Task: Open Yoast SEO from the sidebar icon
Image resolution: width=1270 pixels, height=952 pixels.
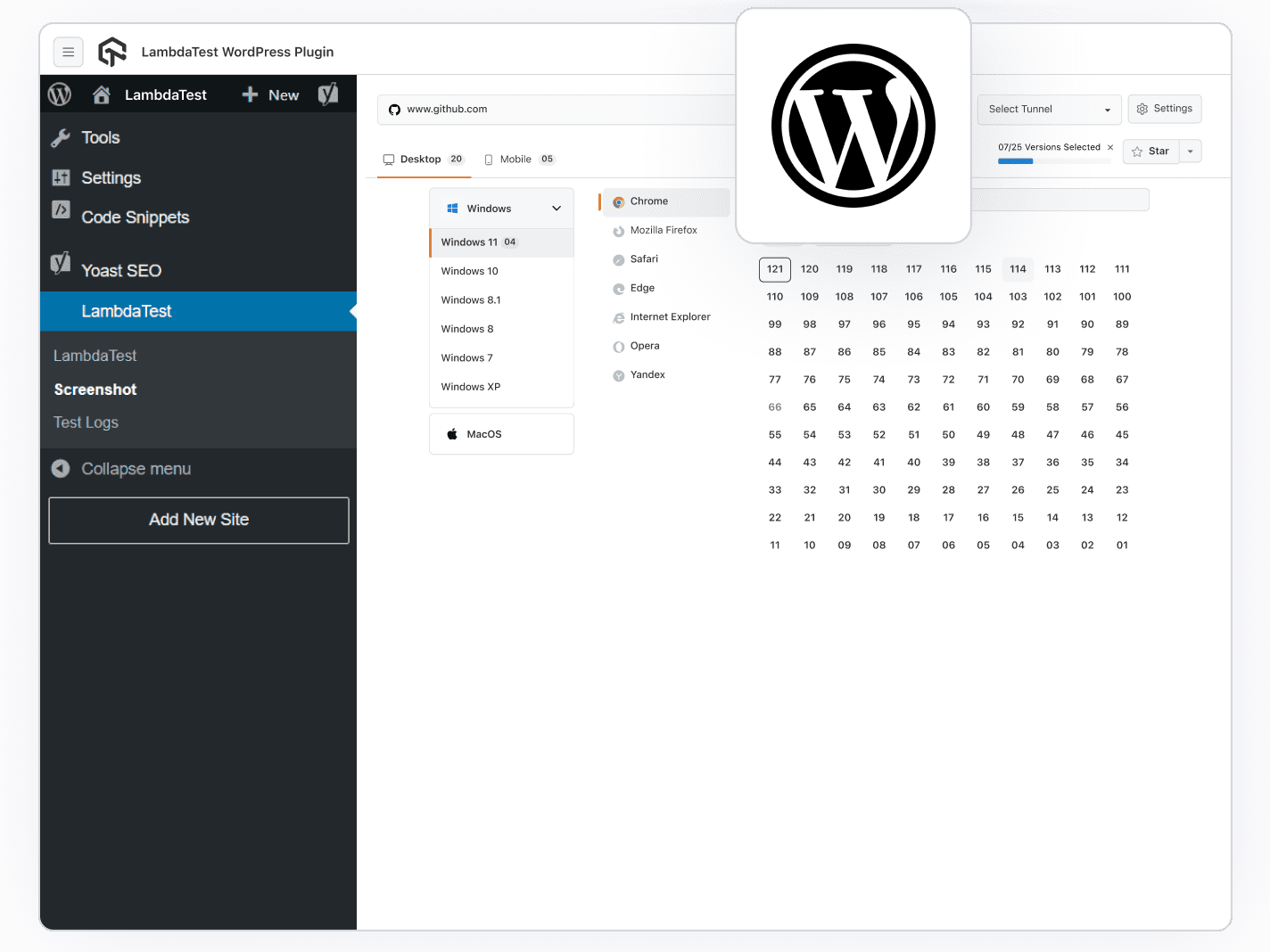Action: 60,264
